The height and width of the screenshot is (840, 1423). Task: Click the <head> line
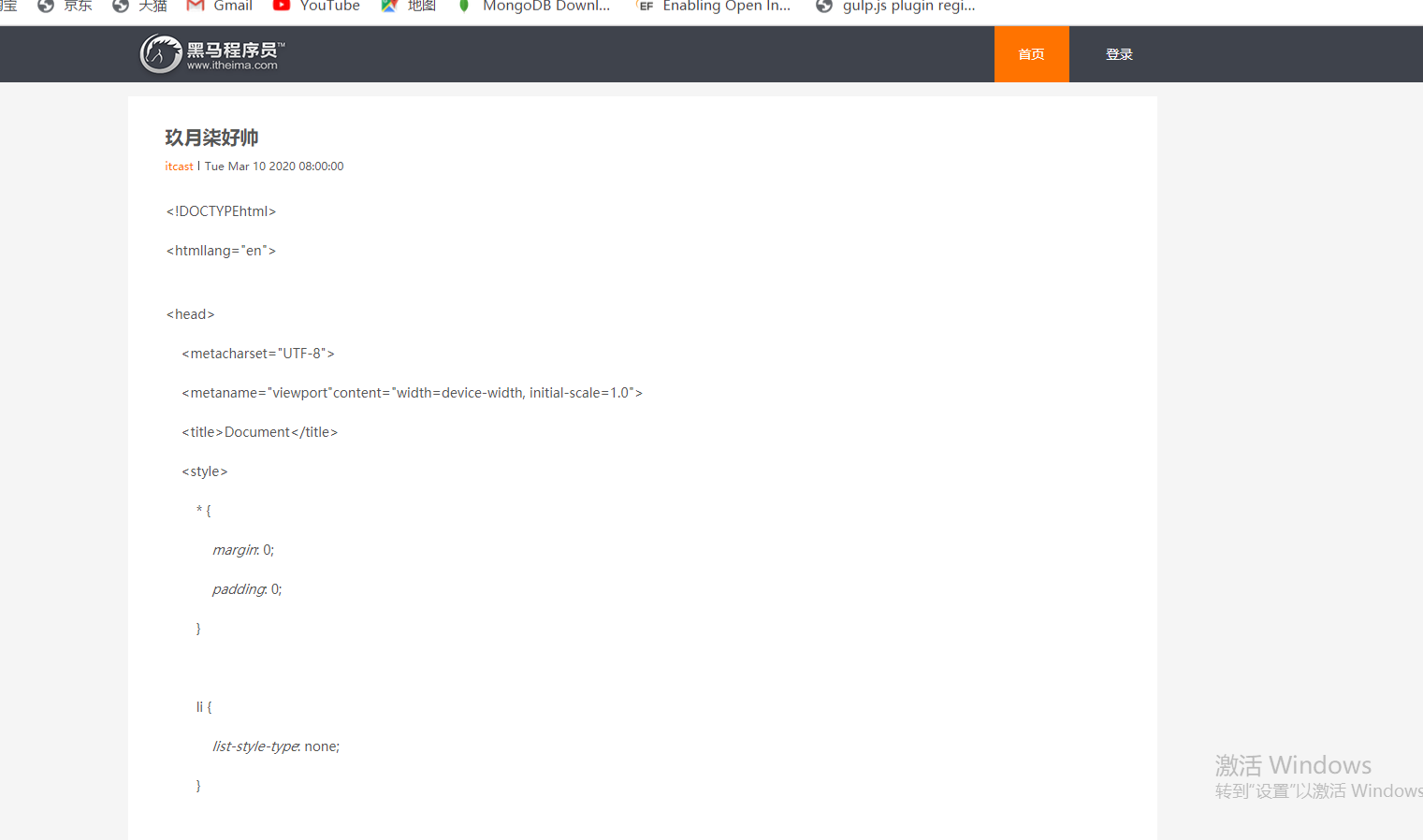190,314
